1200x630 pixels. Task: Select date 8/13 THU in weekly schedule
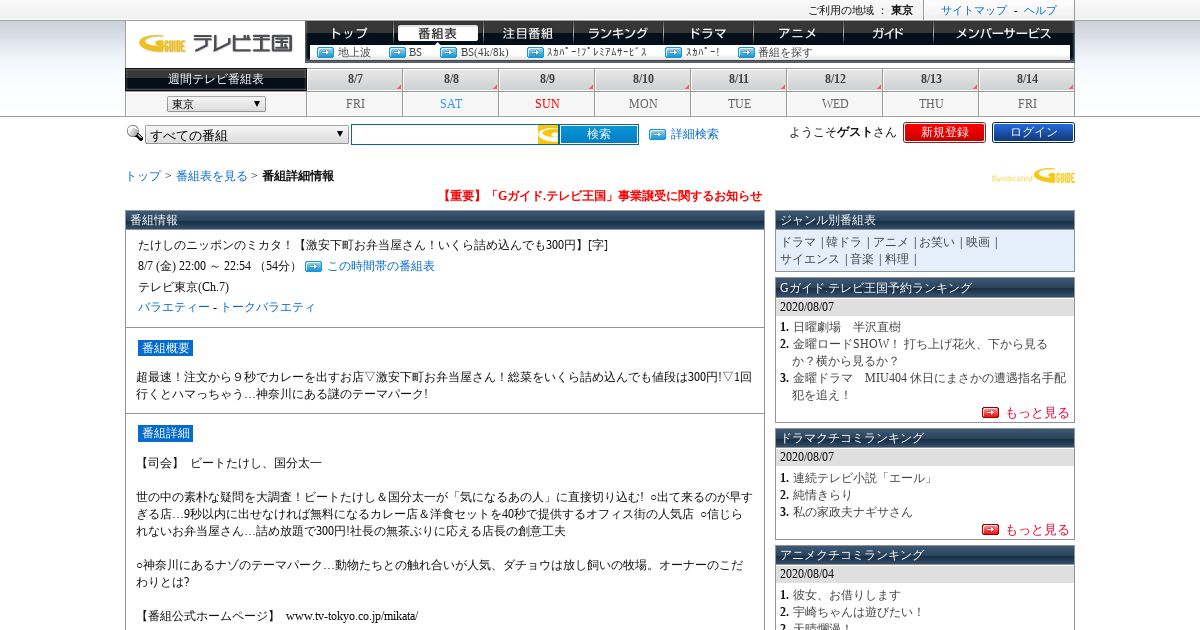[x=931, y=92]
